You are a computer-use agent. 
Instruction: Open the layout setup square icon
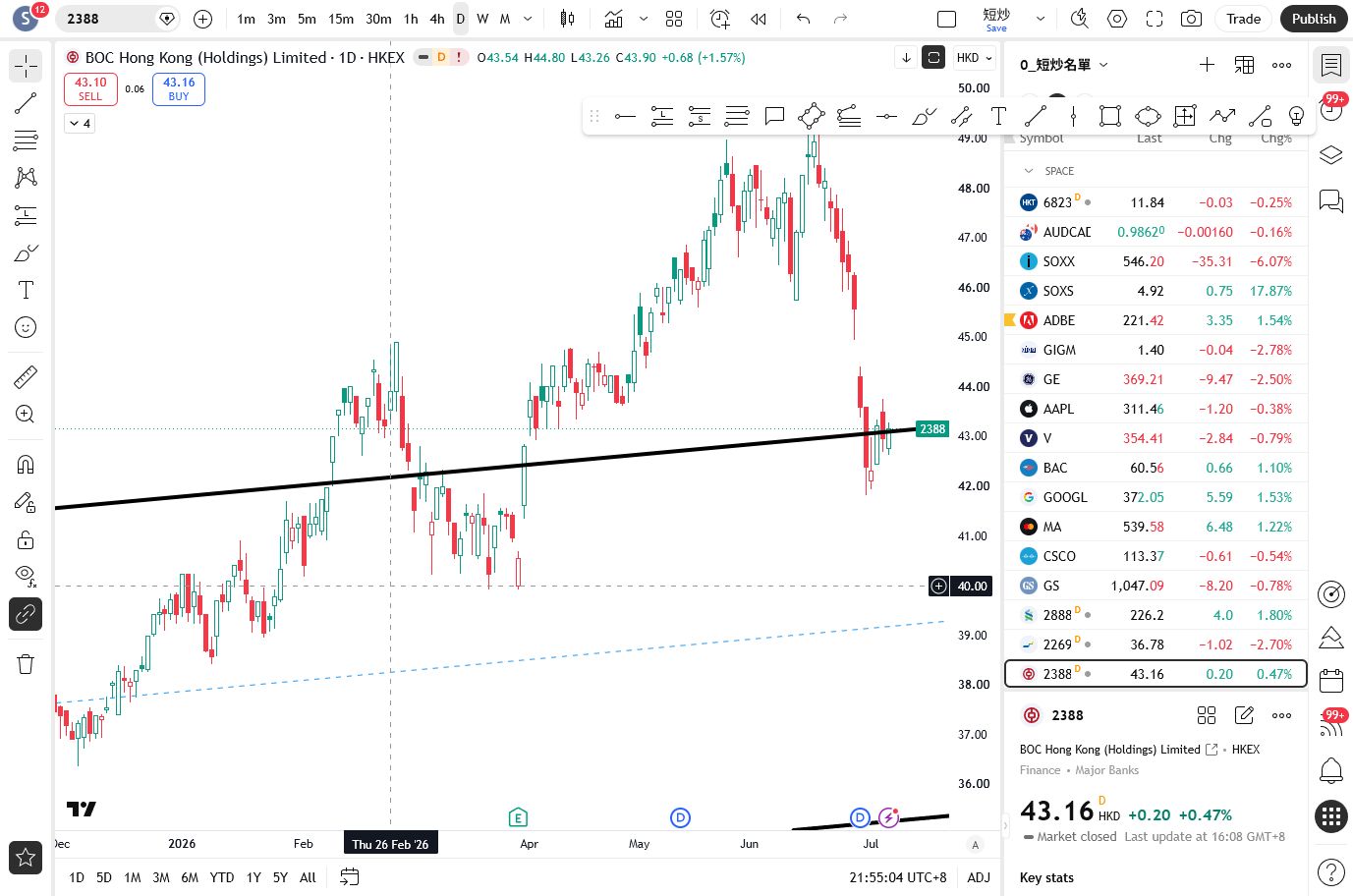coord(947,19)
